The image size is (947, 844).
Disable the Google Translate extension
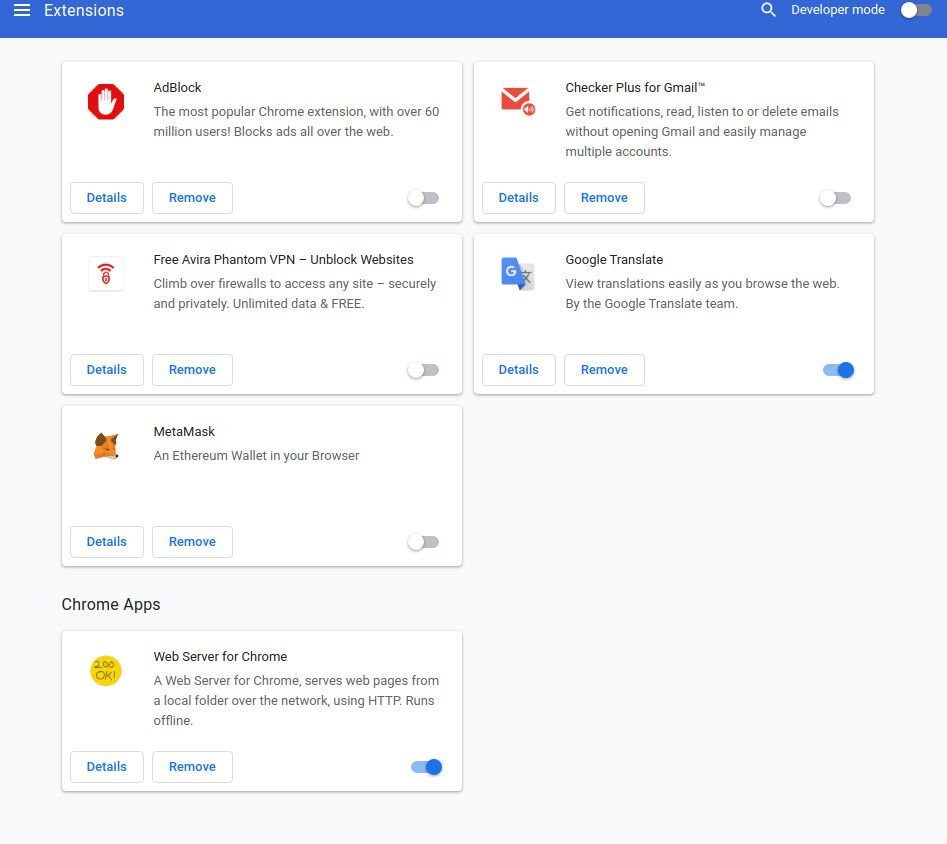click(838, 370)
